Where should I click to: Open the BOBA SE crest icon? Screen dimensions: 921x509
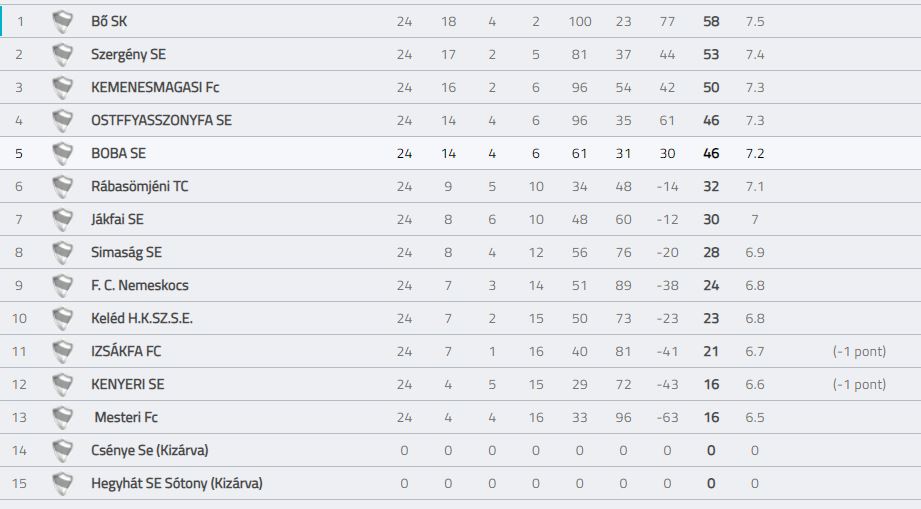coord(62,153)
